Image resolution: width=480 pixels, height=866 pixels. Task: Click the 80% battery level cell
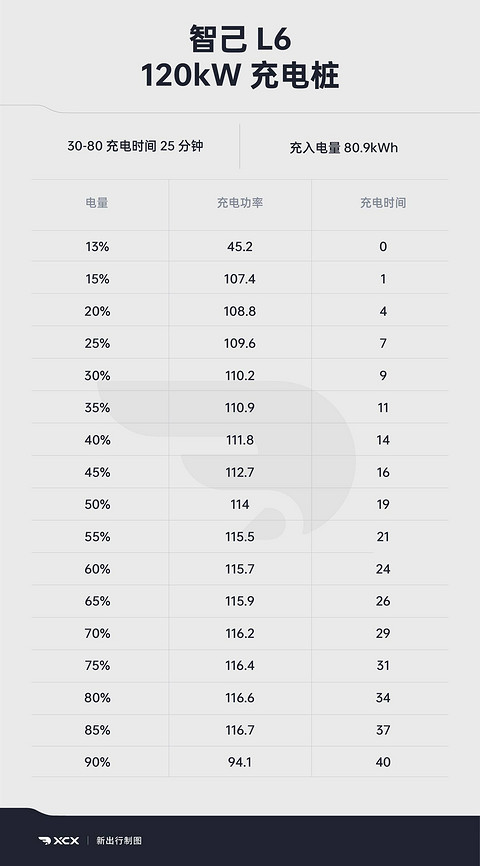(x=97, y=698)
